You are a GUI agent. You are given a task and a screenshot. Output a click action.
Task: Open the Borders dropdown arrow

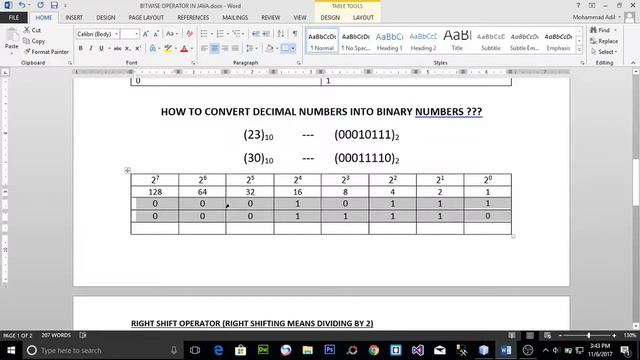[x=293, y=49]
